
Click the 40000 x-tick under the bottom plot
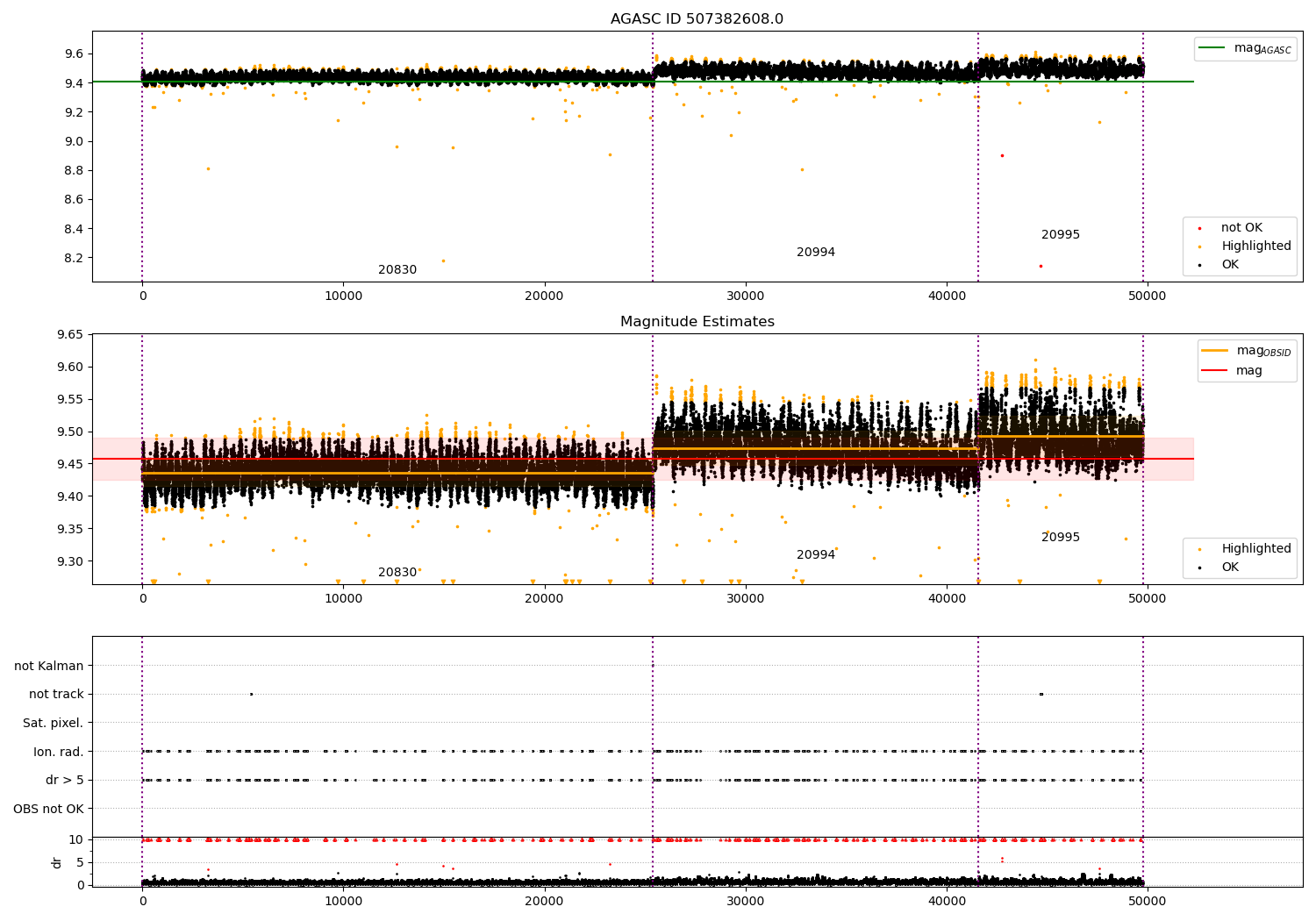[x=947, y=902]
